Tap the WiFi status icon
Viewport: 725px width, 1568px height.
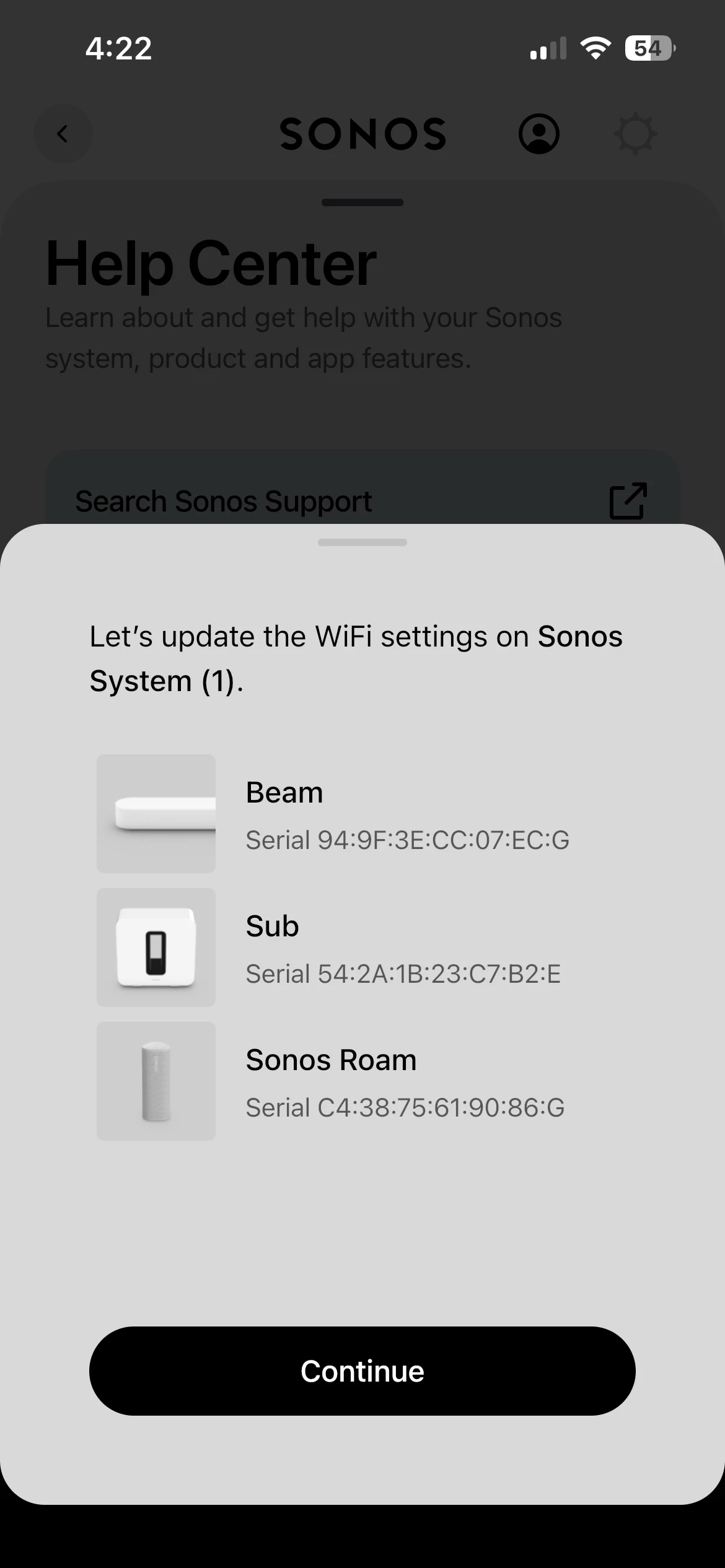[x=595, y=48]
